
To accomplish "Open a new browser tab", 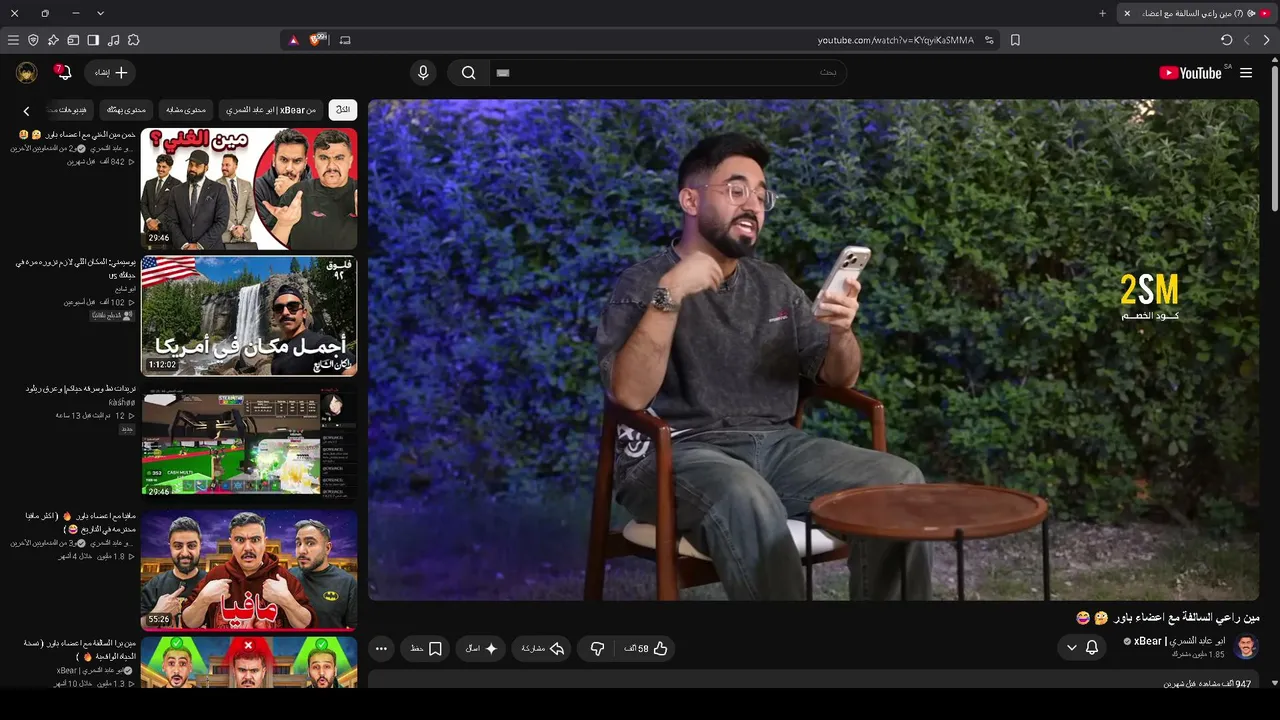I will [1102, 13].
